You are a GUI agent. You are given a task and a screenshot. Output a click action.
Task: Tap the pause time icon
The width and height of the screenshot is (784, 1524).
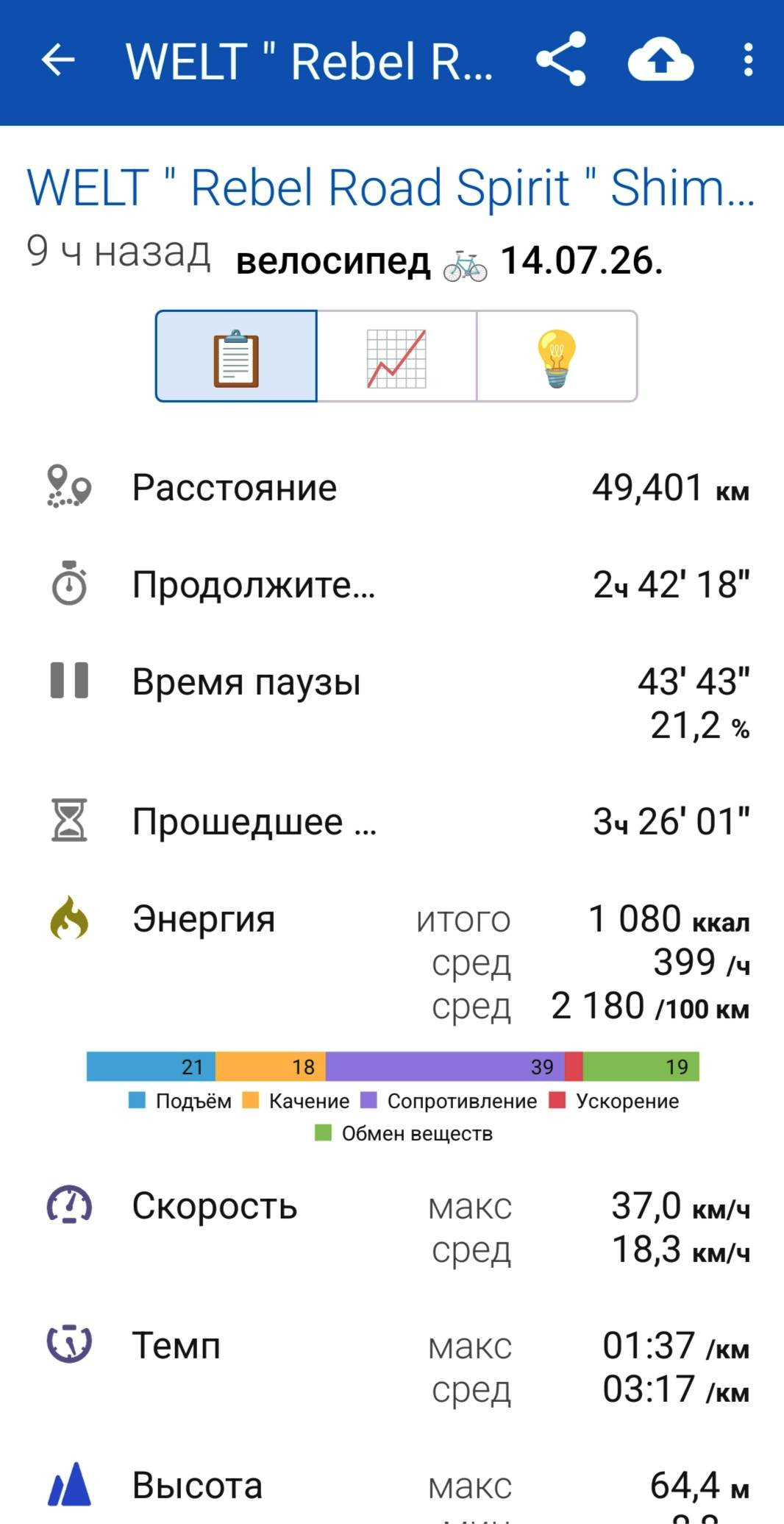[x=69, y=680]
